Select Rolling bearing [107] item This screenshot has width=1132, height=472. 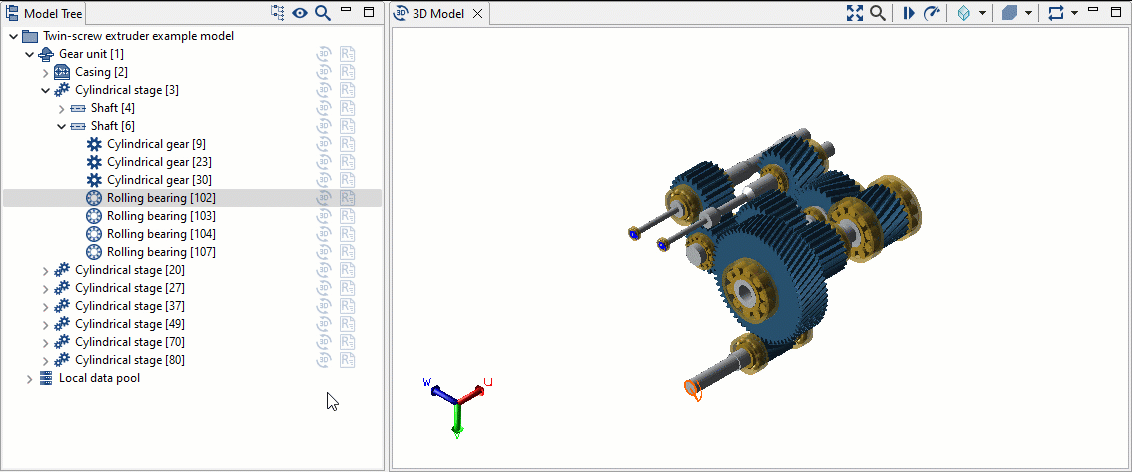click(162, 252)
